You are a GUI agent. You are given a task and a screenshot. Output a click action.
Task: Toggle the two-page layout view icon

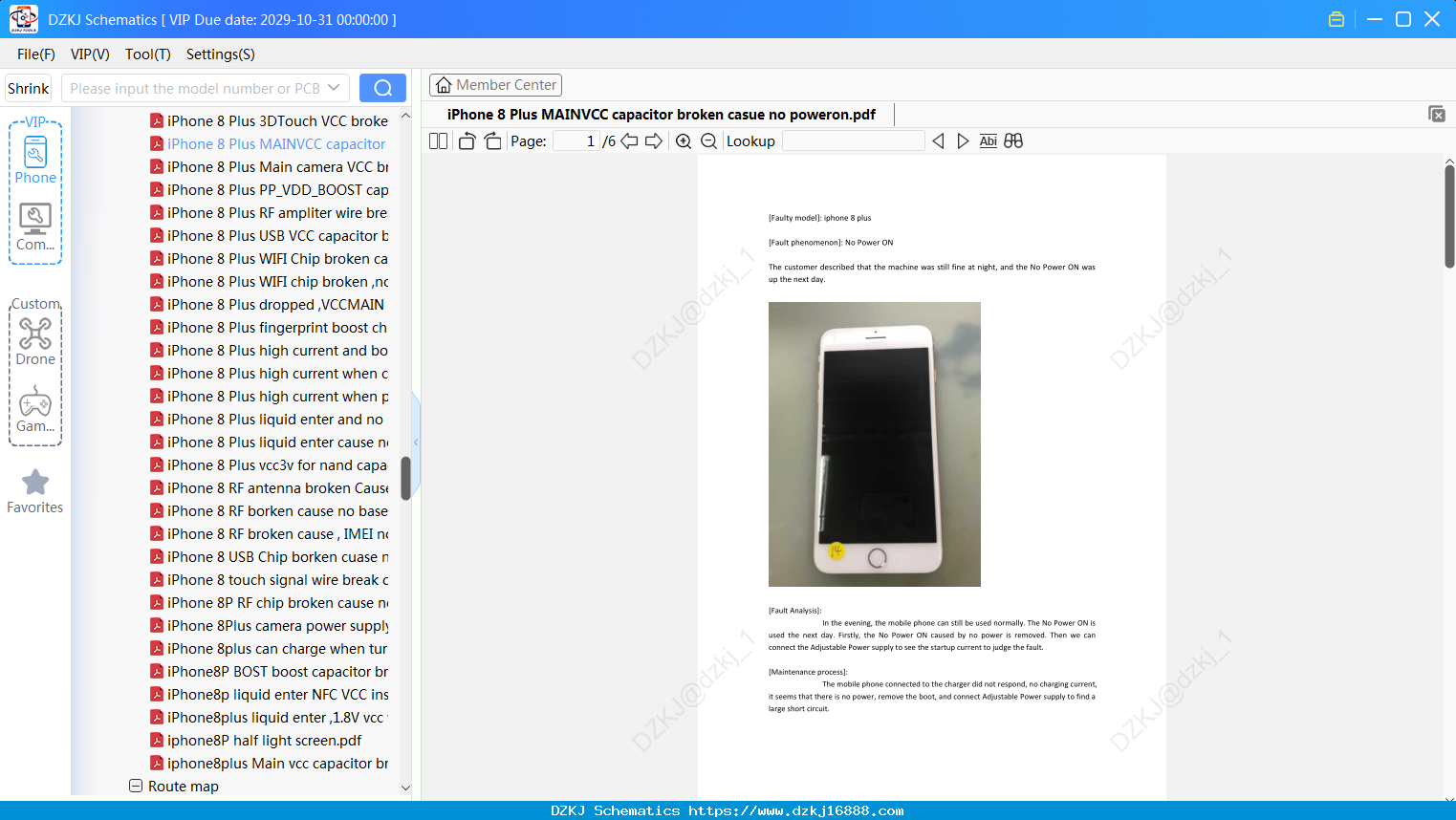pyautogui.click(x=438, y=141)
